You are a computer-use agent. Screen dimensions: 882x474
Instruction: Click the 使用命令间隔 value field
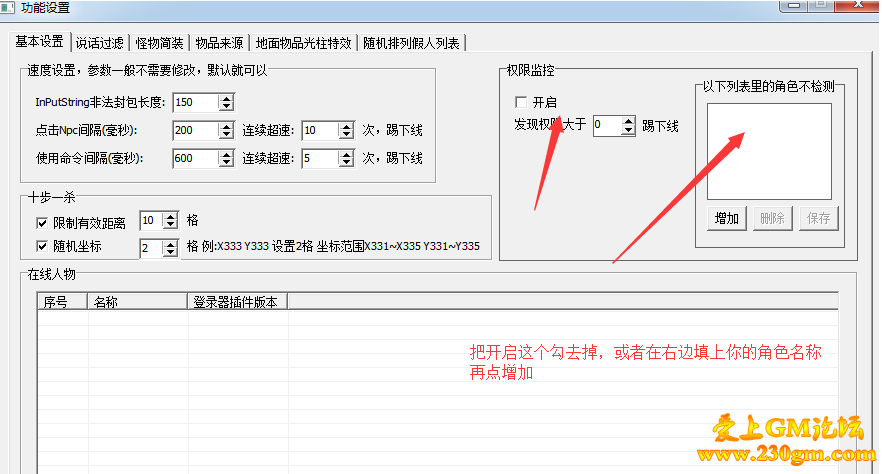point(195,159)
